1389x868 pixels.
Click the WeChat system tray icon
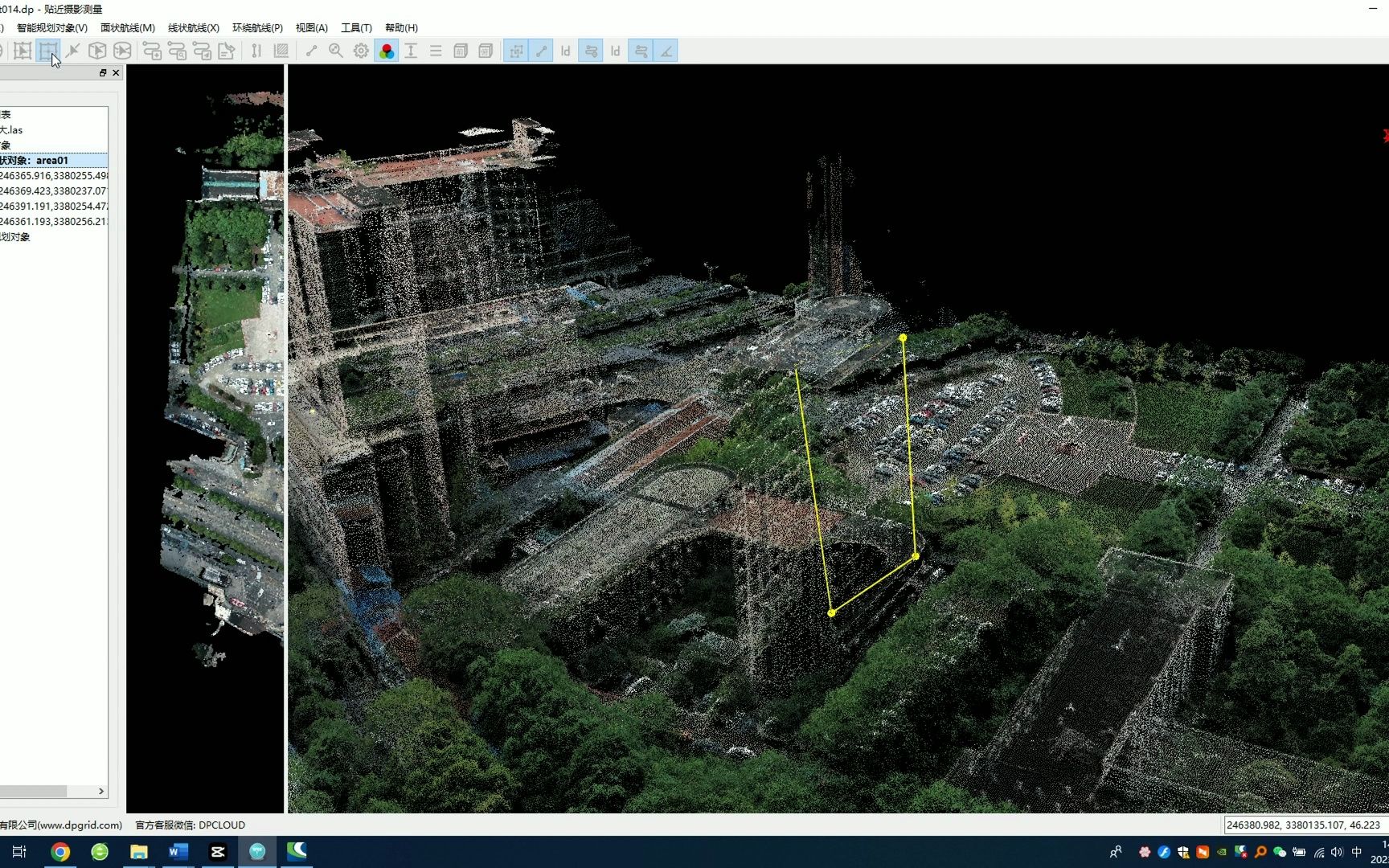click(x=1280, y=852)
